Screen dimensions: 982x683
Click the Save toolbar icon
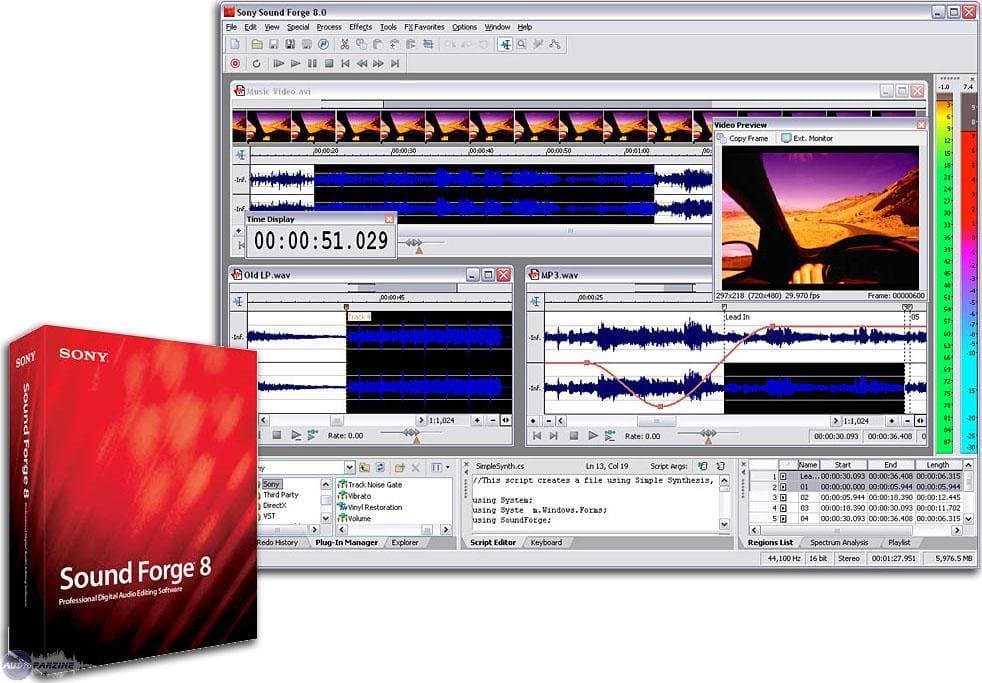pos(274,44)
